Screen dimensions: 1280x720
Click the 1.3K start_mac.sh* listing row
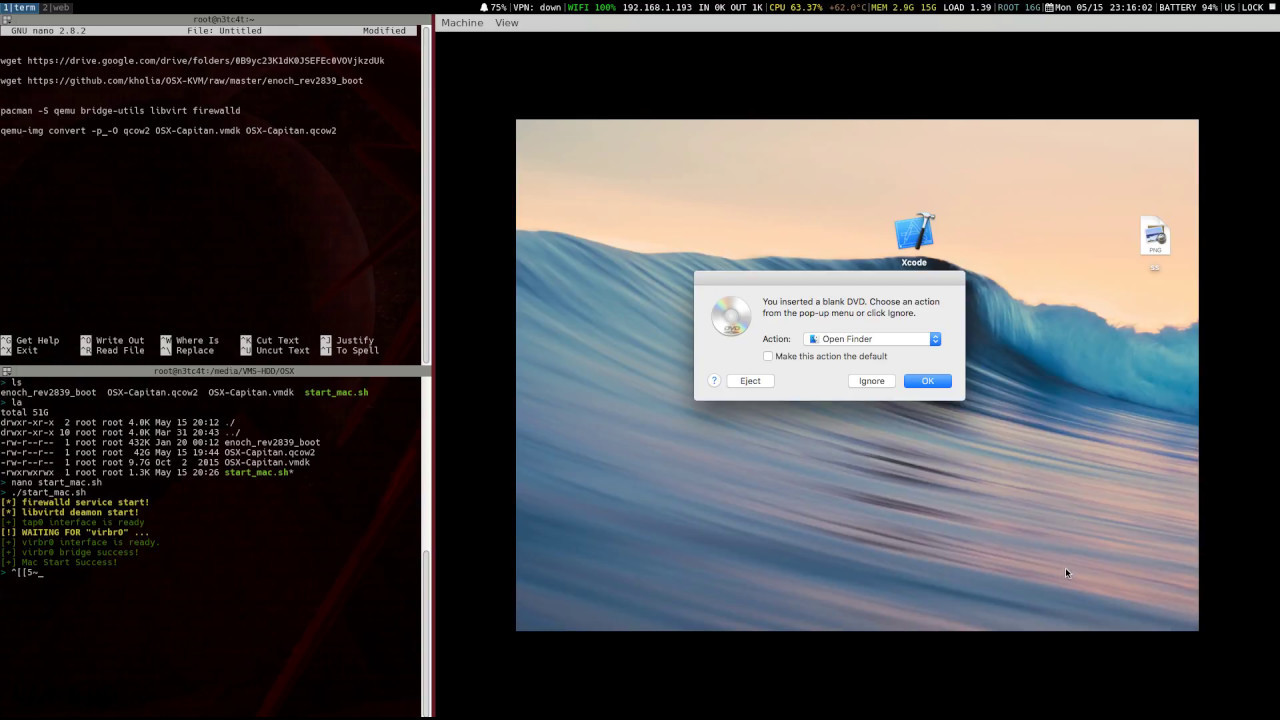147,472
